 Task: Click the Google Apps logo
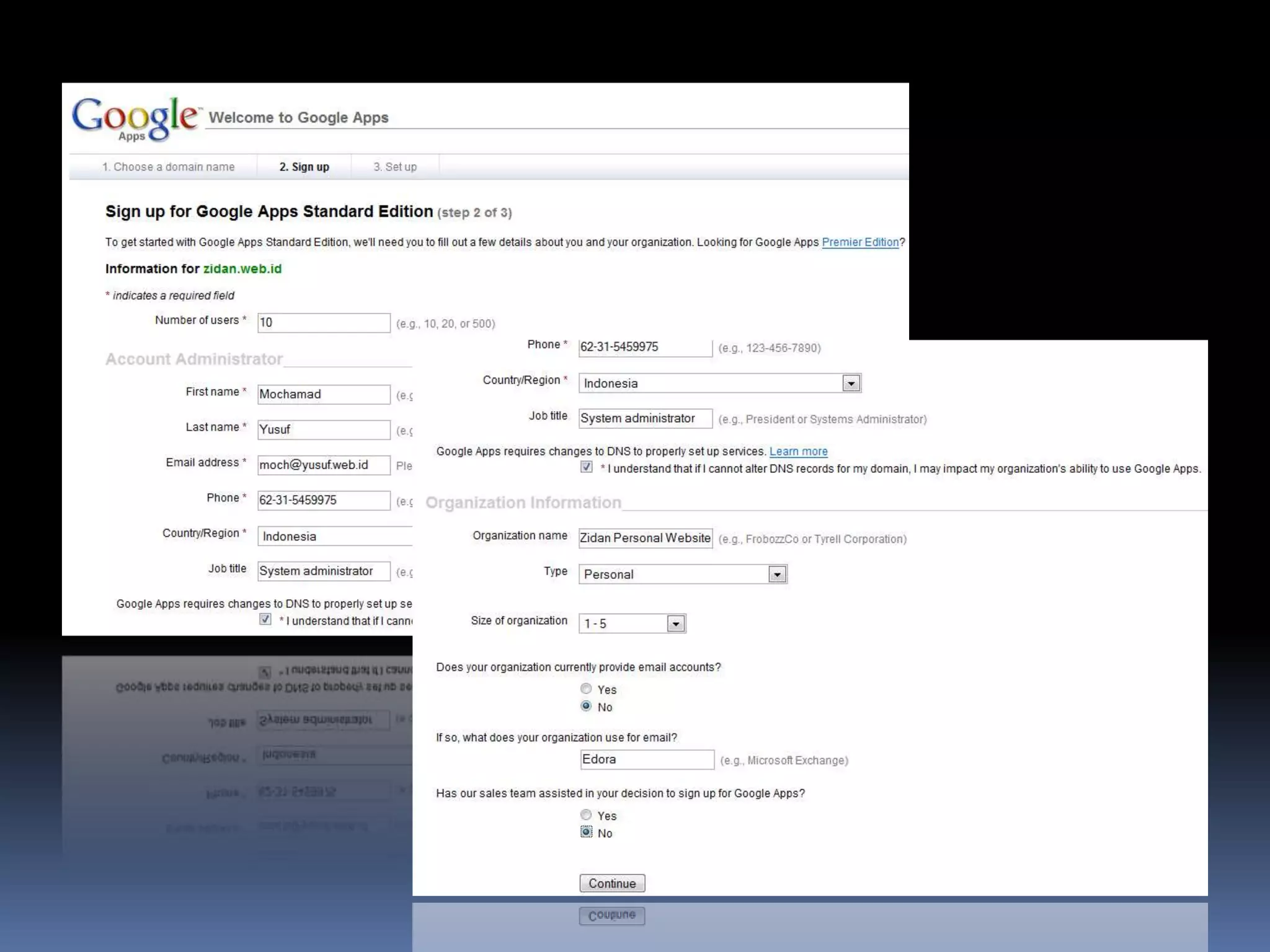click(136, 119)
